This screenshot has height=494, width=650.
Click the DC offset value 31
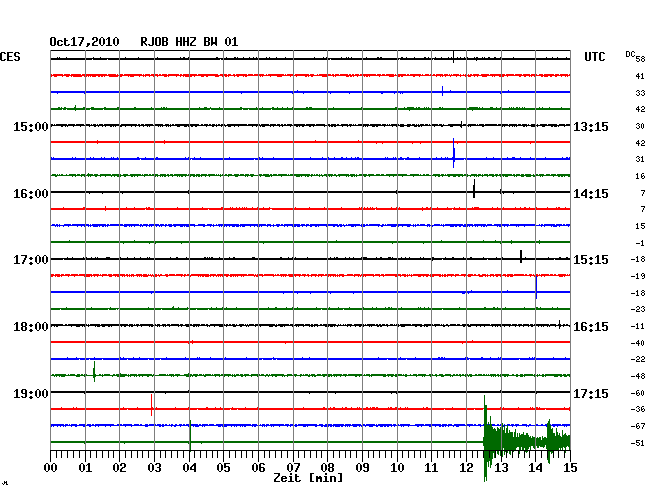click(640, 159)
